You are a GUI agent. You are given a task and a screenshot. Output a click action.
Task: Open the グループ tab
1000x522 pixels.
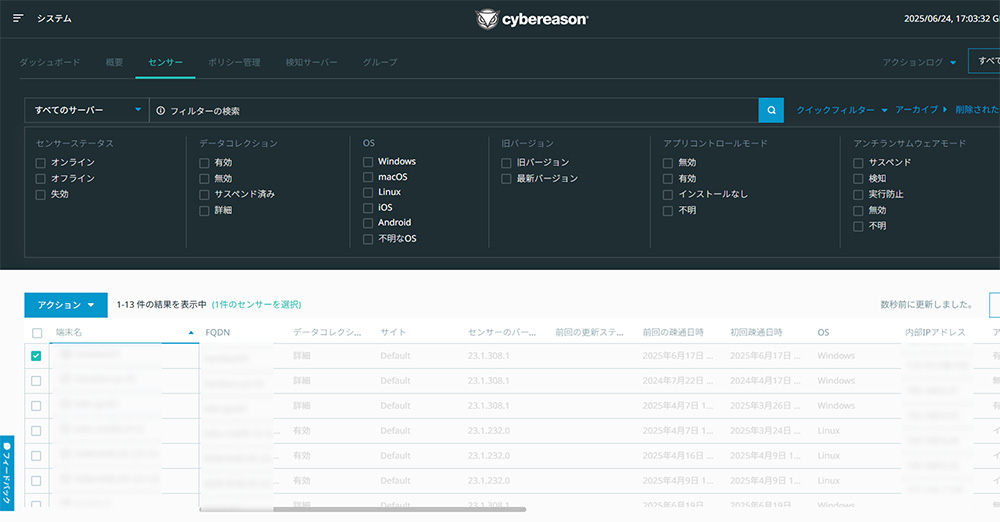(380, 62)
